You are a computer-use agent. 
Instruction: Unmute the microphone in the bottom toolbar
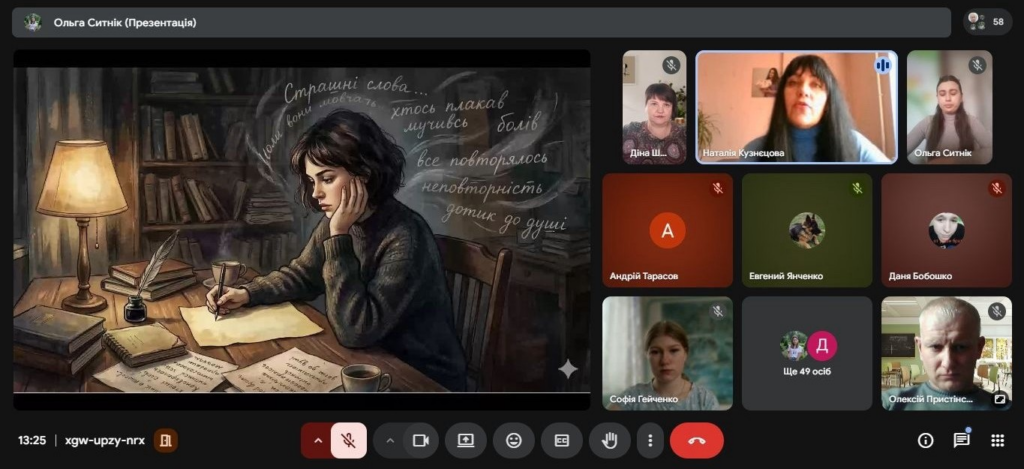(x=348, y=440)
